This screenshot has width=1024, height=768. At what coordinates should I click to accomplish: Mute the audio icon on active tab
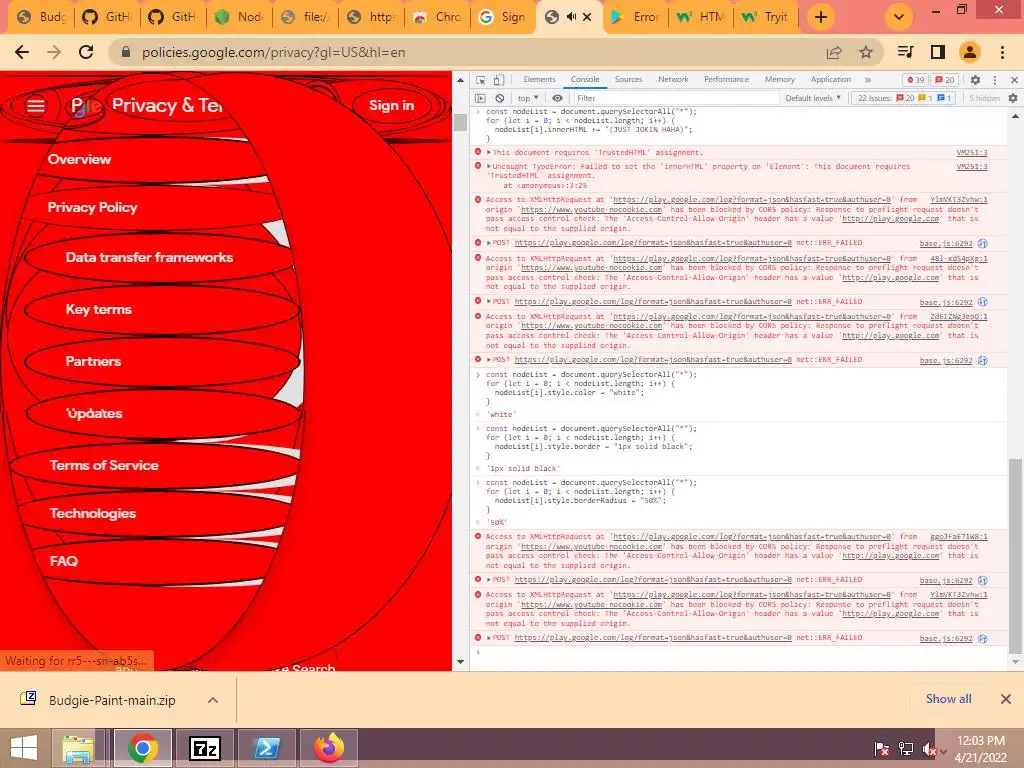click(x=571, y=17)
